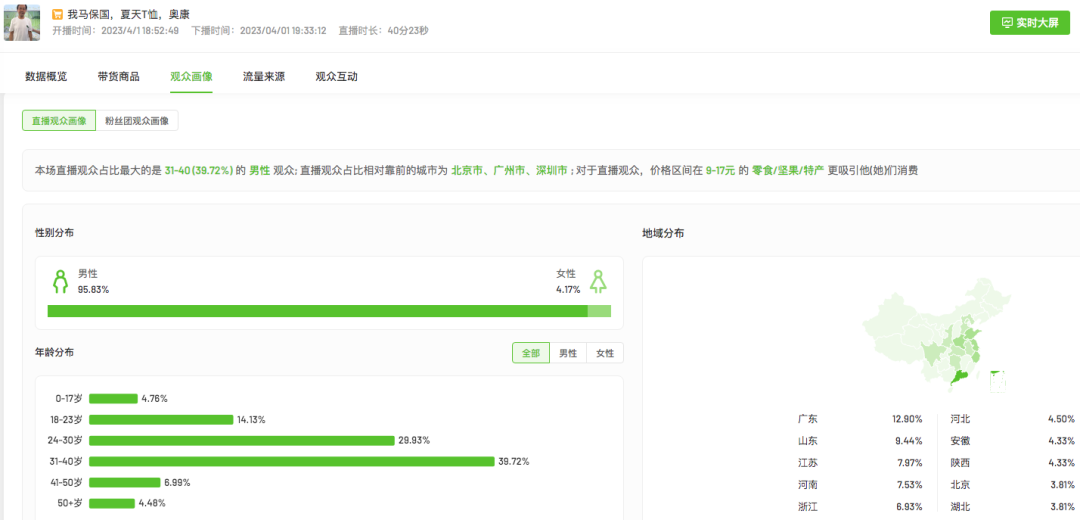The height and width of the screenshot is (520, 1080).
Task: Go to the 流量来源 tab
Action: pos(263,76)
